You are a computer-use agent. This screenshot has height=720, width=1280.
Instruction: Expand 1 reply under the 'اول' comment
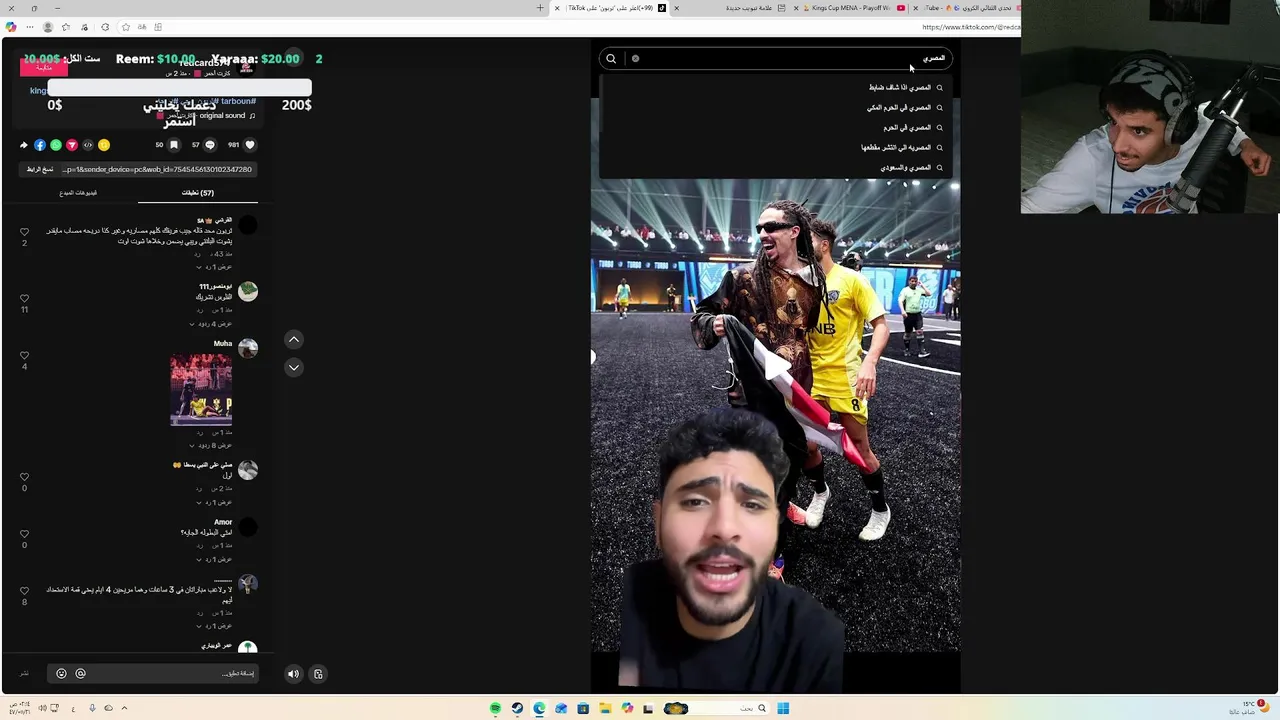(214, 502)
